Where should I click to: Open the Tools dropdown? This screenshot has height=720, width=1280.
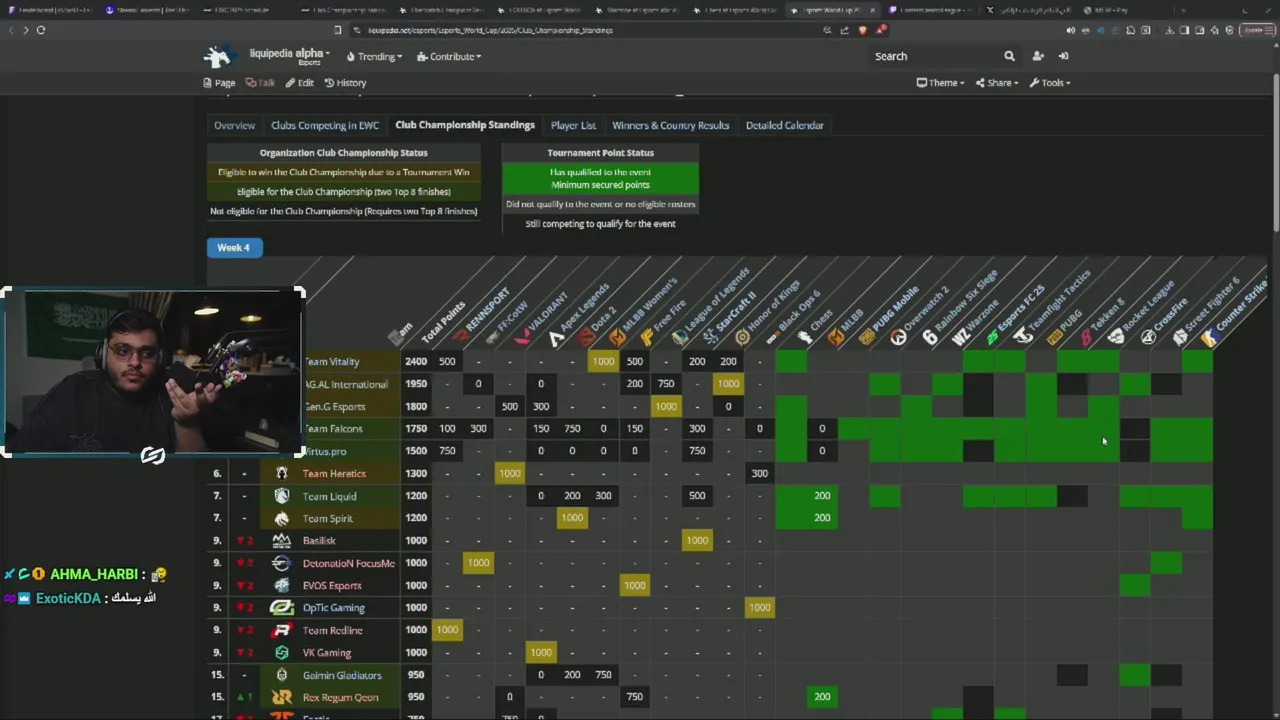point(1050,83)
